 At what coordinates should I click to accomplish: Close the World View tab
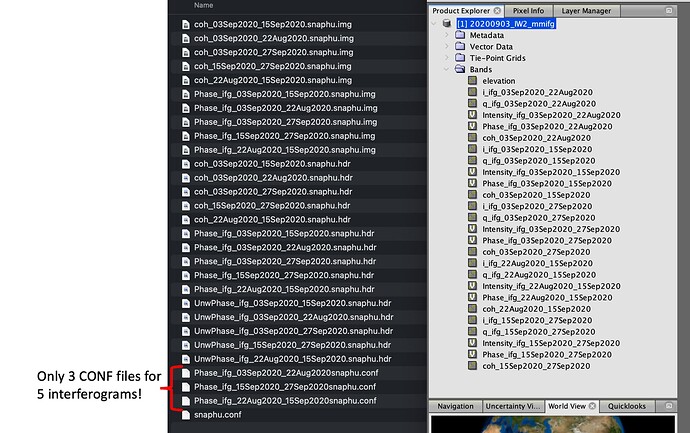tap(592, 406)
